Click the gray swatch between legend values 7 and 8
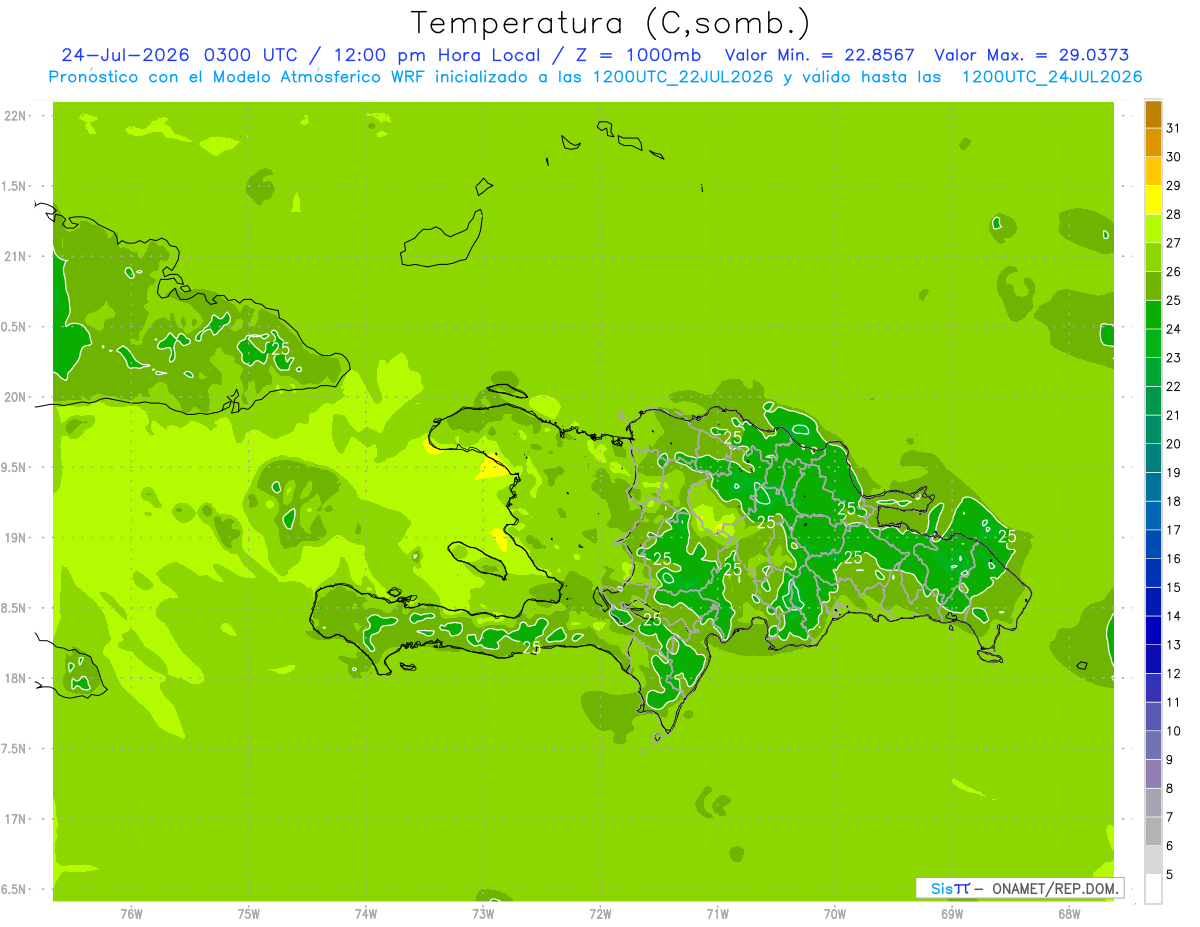The width and height of the screenshot is (1200, 927). point(1153,802)
